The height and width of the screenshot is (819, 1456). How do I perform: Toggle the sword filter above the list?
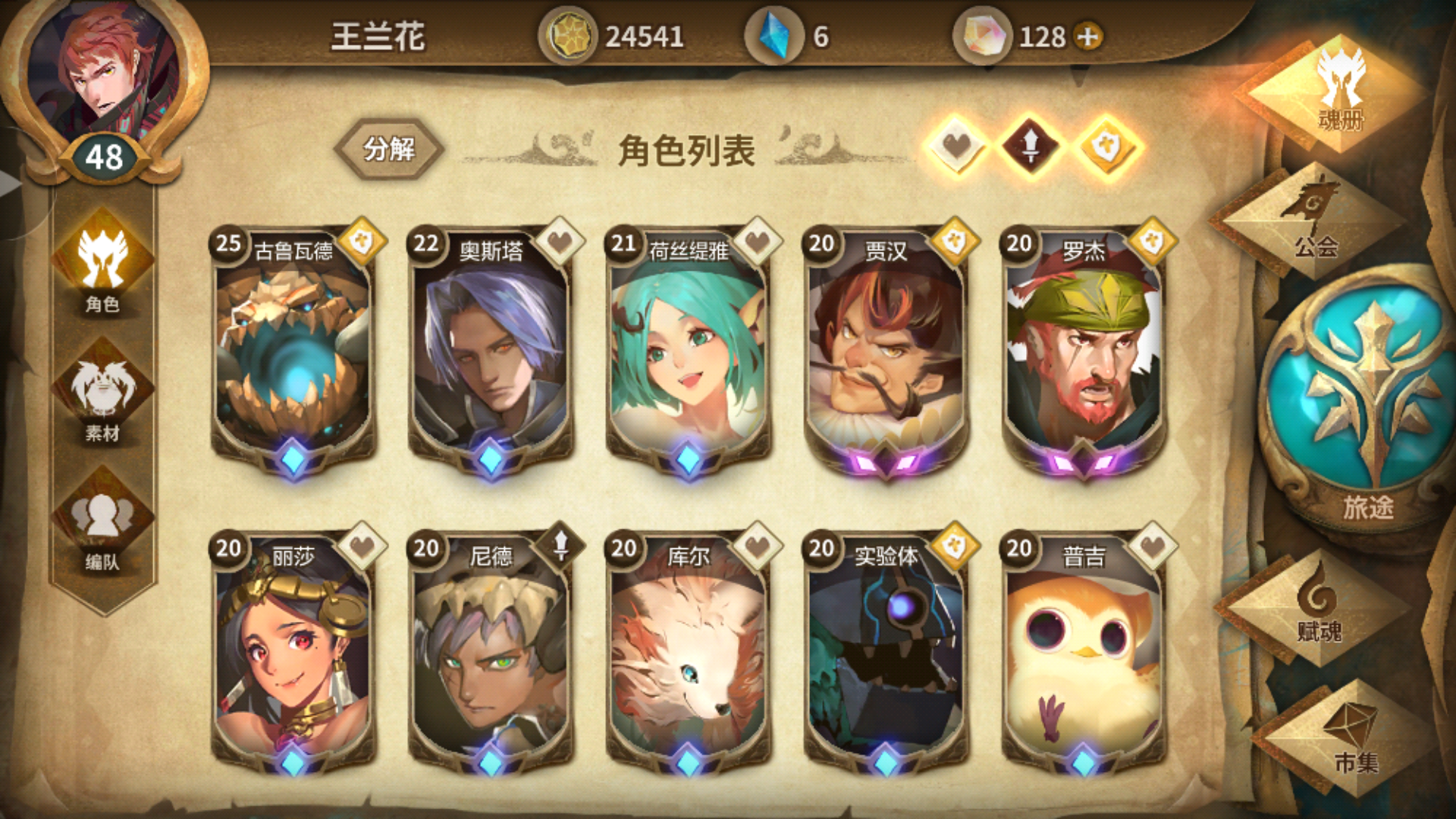[x=1031, y=144]
